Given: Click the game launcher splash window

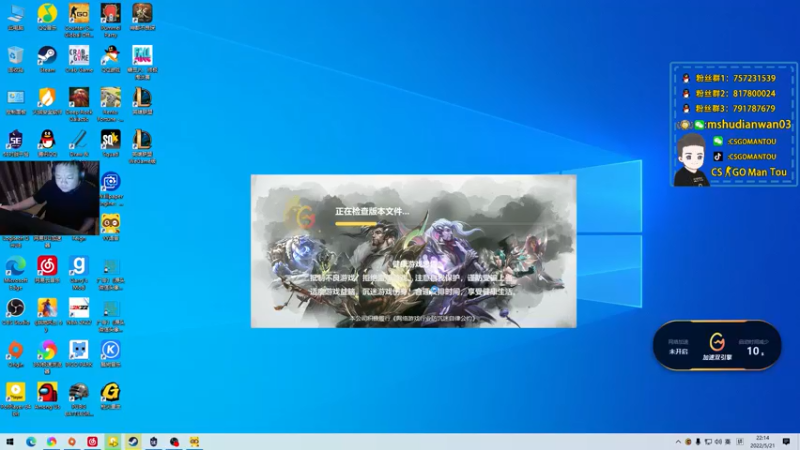Looking at the screenshot, I should [414, 251].
